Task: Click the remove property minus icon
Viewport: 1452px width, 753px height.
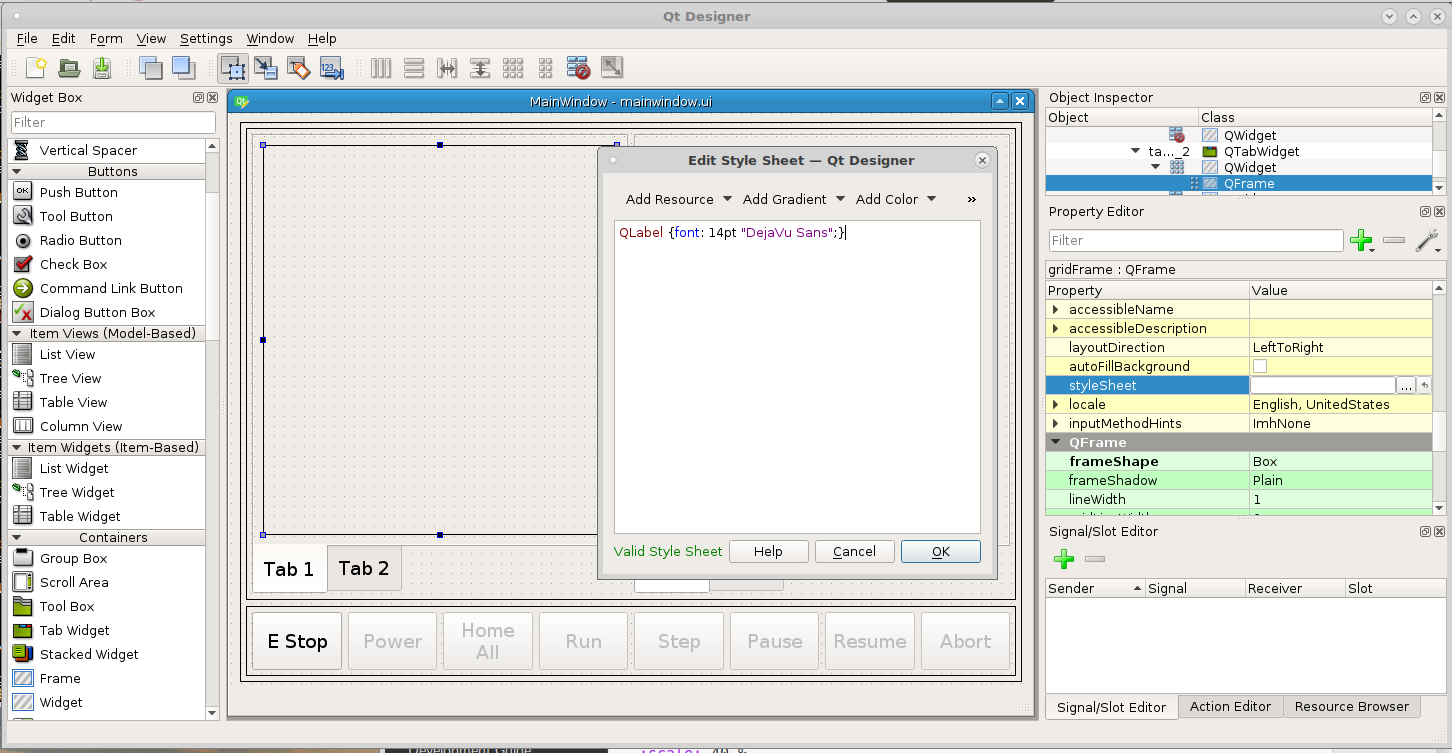Action: pyautogui.click(x=1394, y=241)
